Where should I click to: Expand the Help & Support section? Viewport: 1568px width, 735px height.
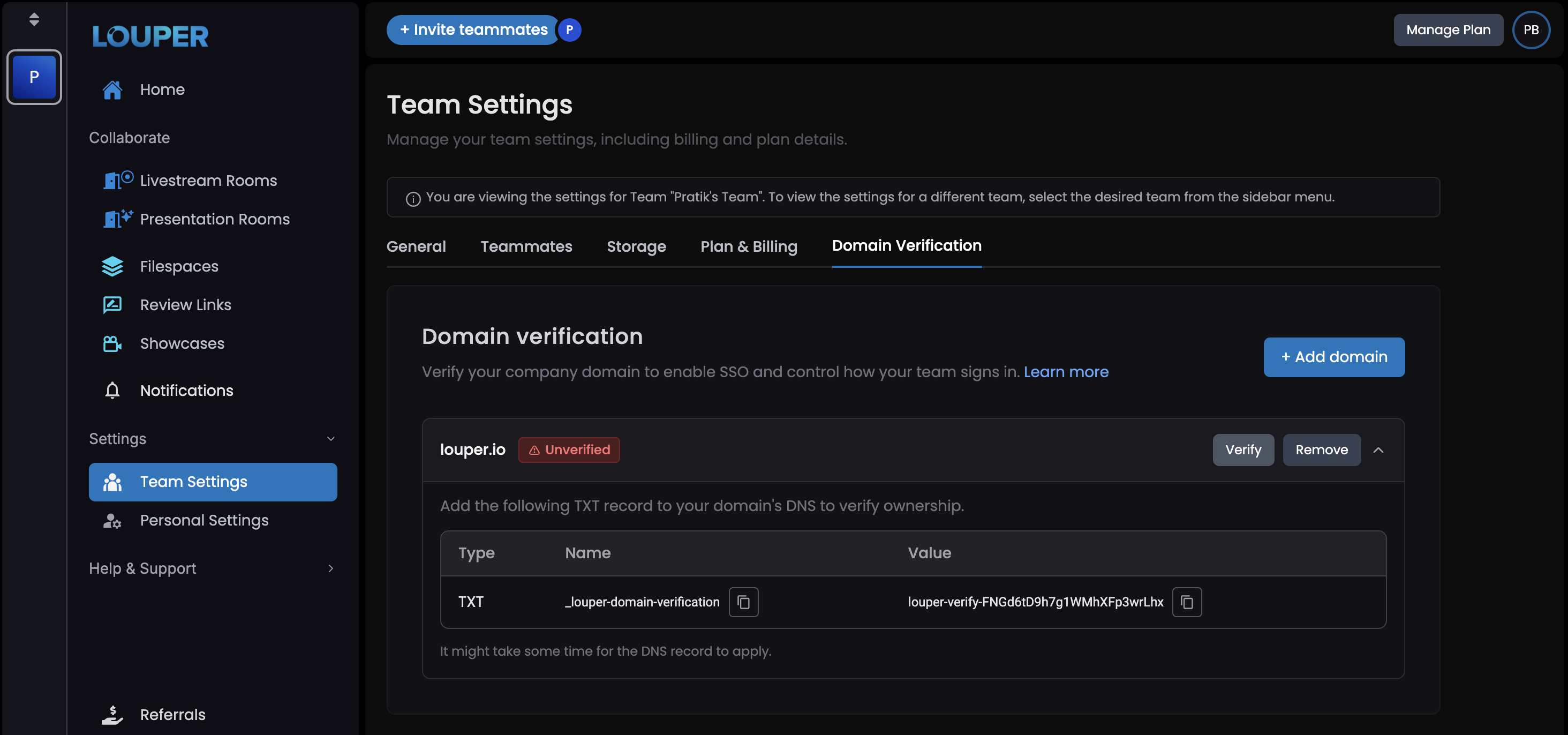330,568
